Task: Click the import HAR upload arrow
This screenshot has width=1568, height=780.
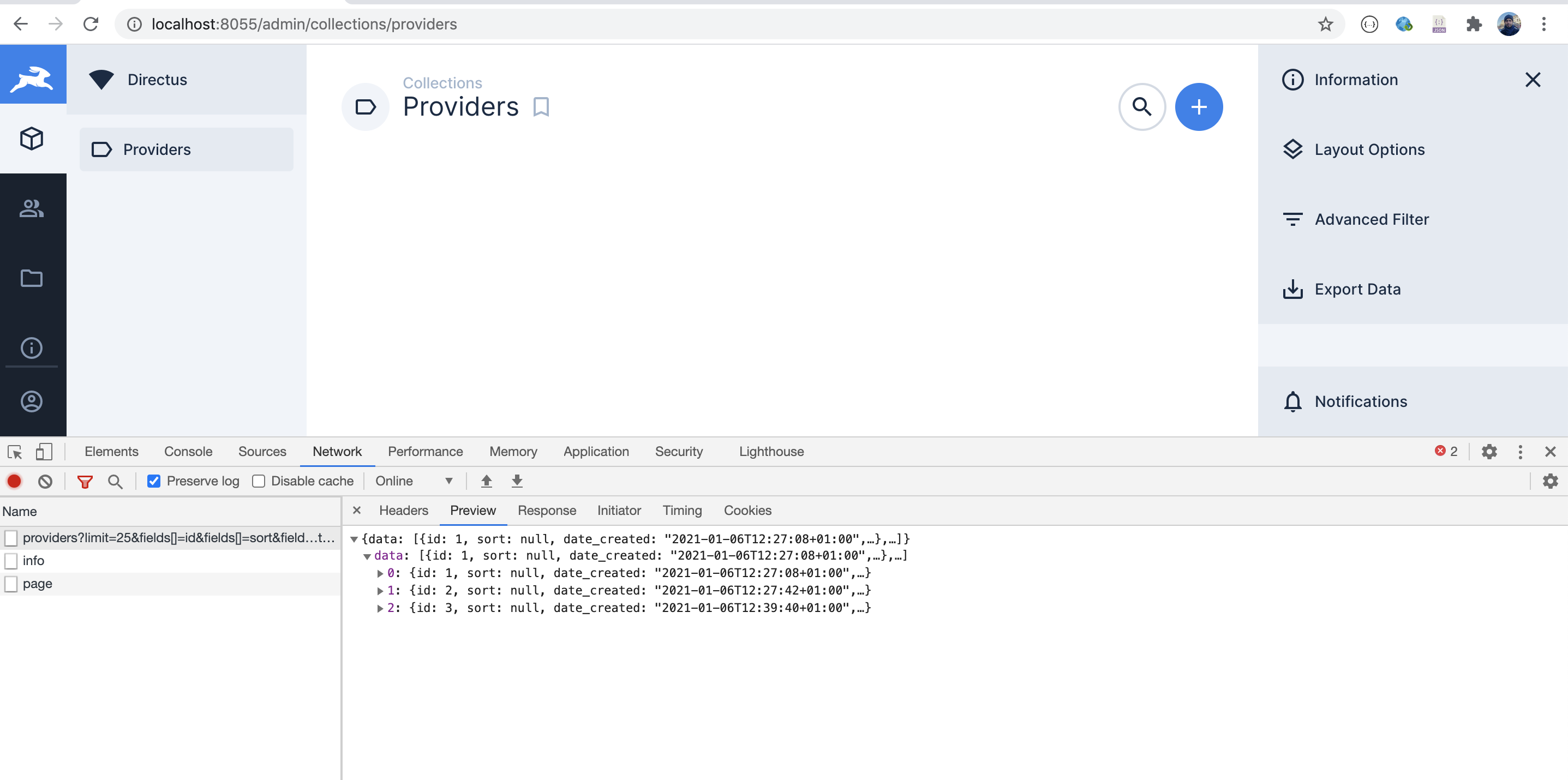Action: [x=486, y=481]
